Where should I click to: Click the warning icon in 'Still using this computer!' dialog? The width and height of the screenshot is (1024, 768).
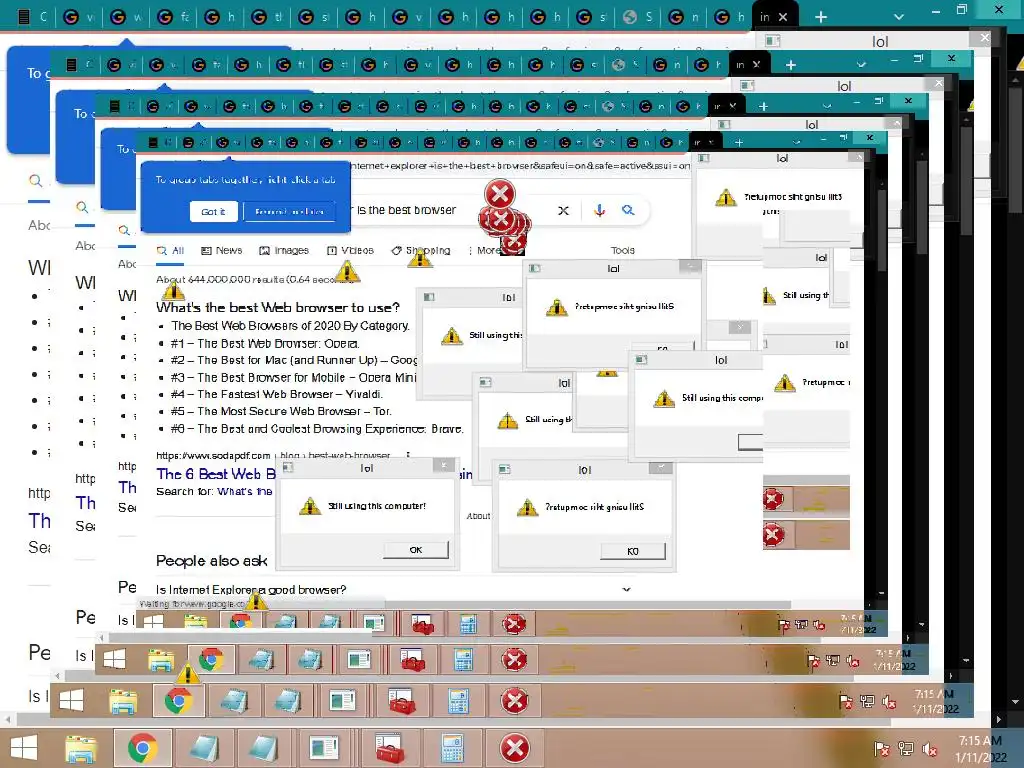point(310,506)
